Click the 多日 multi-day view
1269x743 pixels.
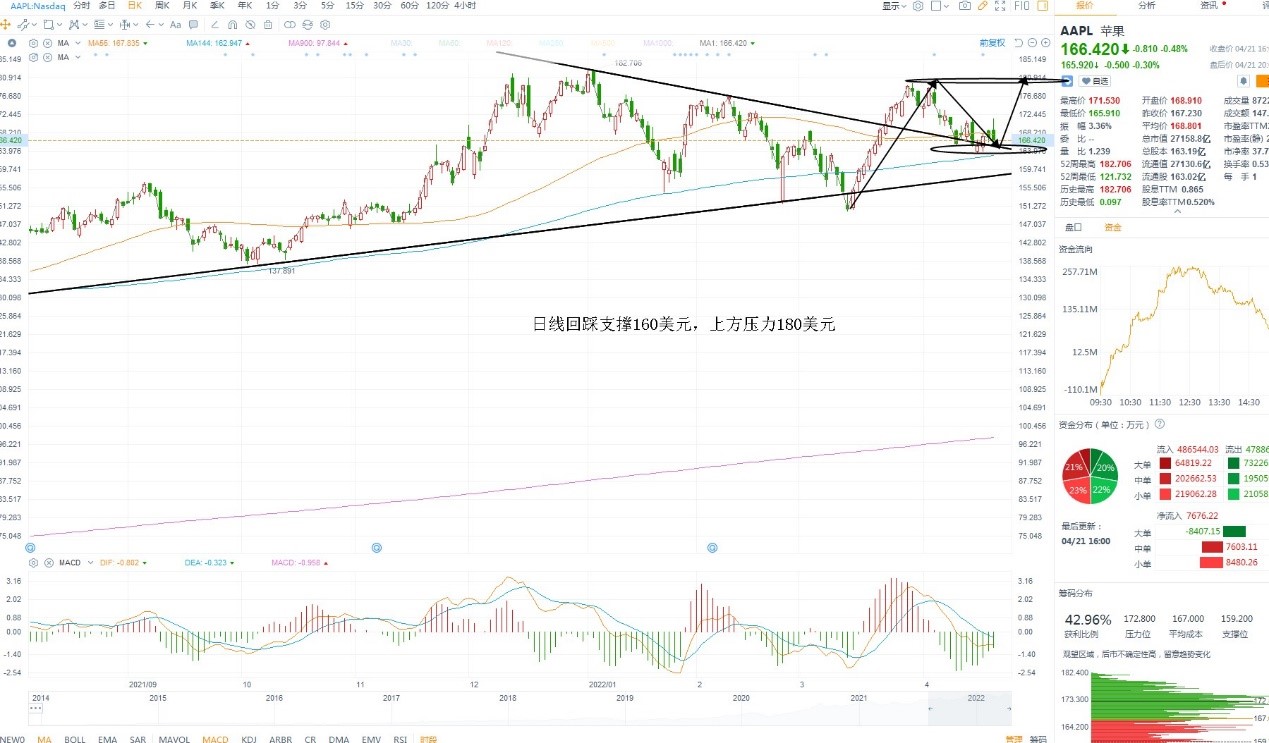click(x=107, y=6)
